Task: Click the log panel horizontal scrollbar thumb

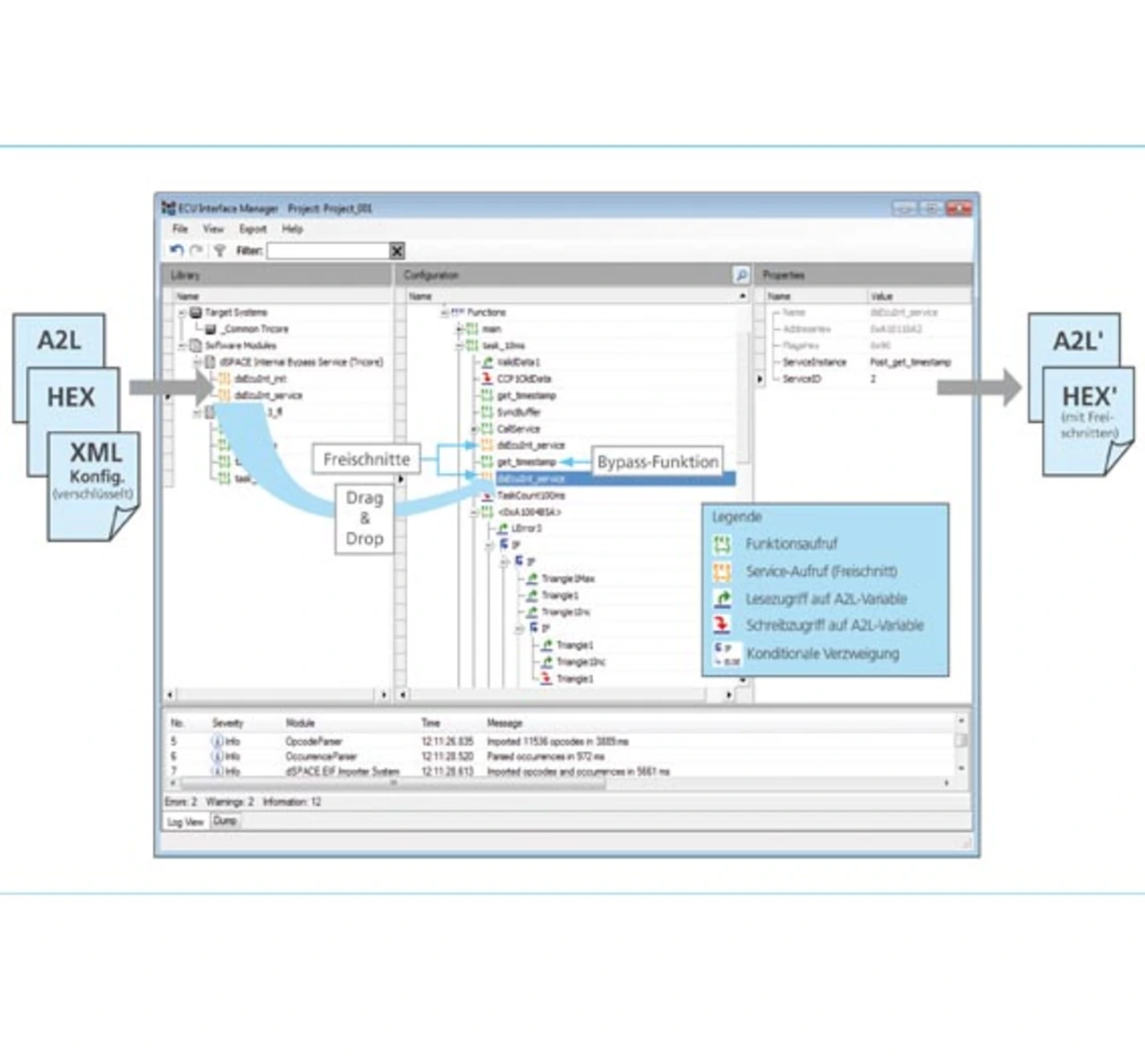Action: point(392,783)
